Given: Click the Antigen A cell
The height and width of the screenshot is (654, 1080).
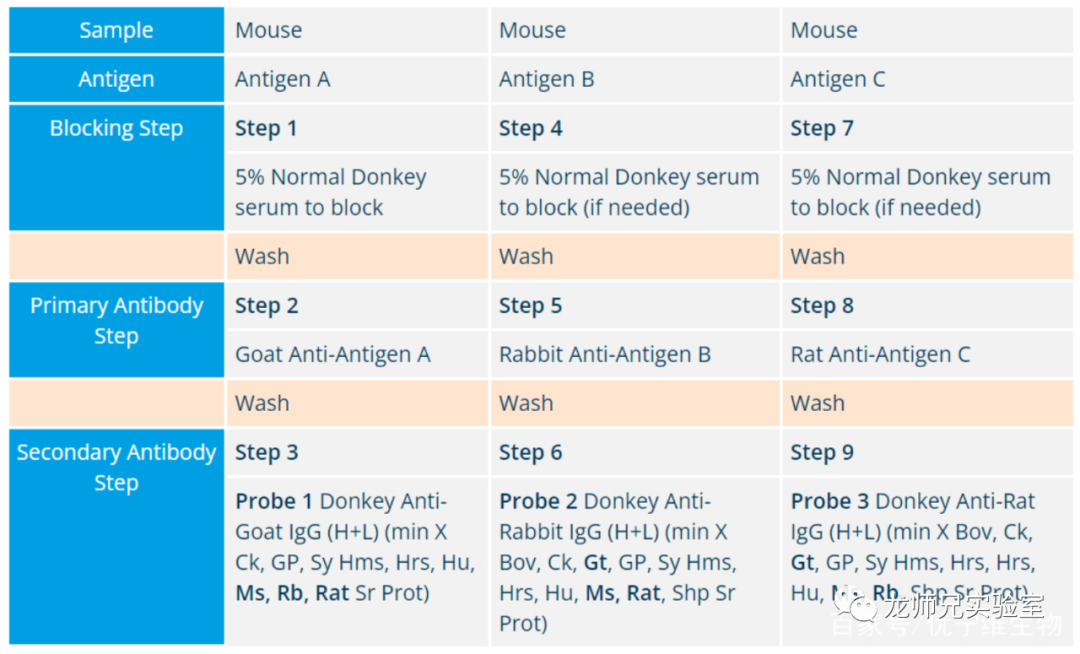Looking at the screenshot, I should pyautogui.click(x=282, y=79).
